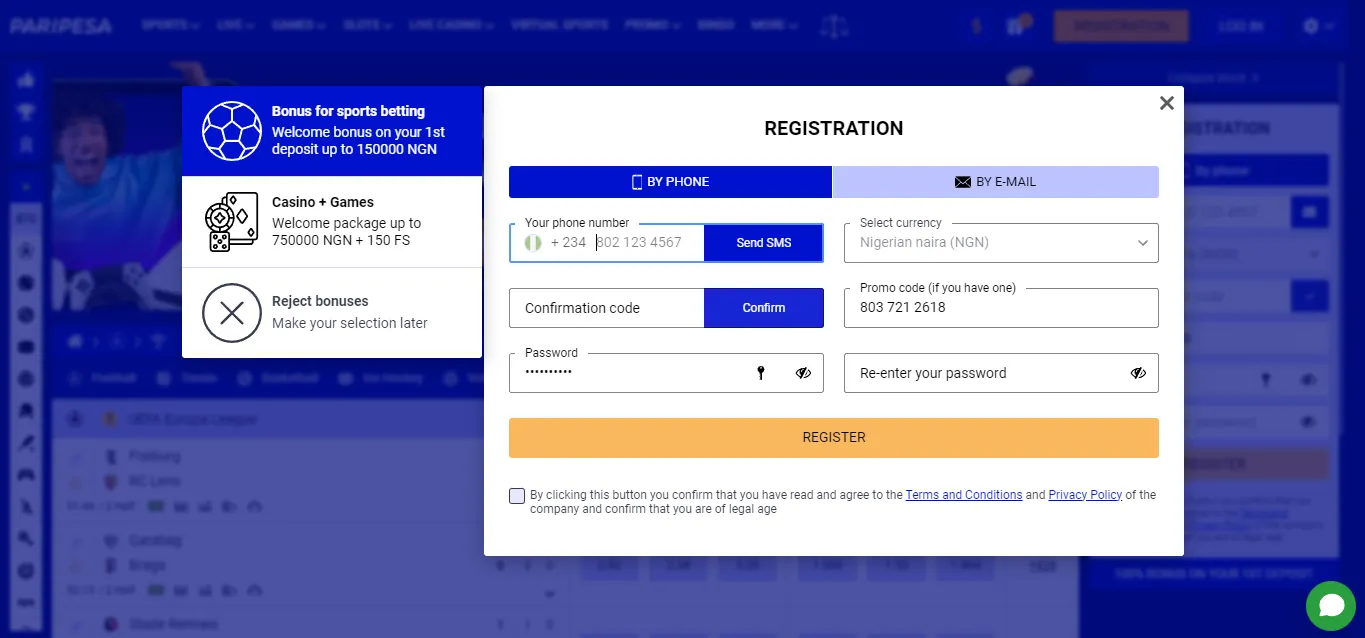Screen dimensions: 1365x638
Task: Check the Terms and Conditions agreement checkbox
Action: point(517,495)
